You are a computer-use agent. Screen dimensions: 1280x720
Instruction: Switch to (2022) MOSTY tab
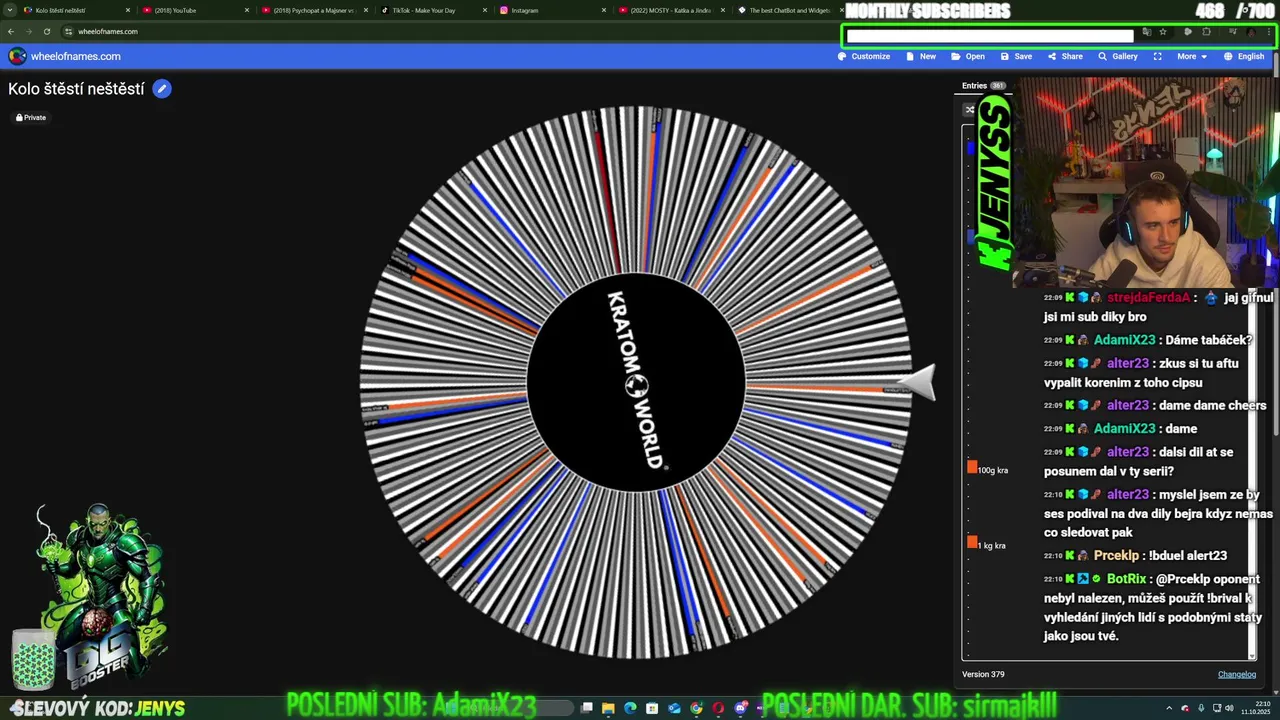(670, 10)
